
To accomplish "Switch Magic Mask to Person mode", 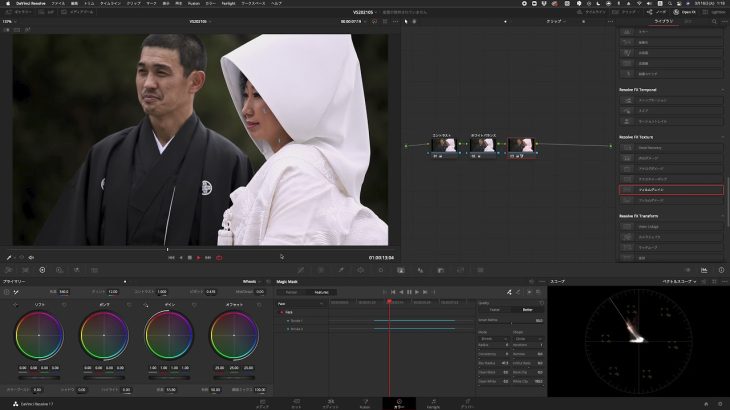I will tap(291, 292).
